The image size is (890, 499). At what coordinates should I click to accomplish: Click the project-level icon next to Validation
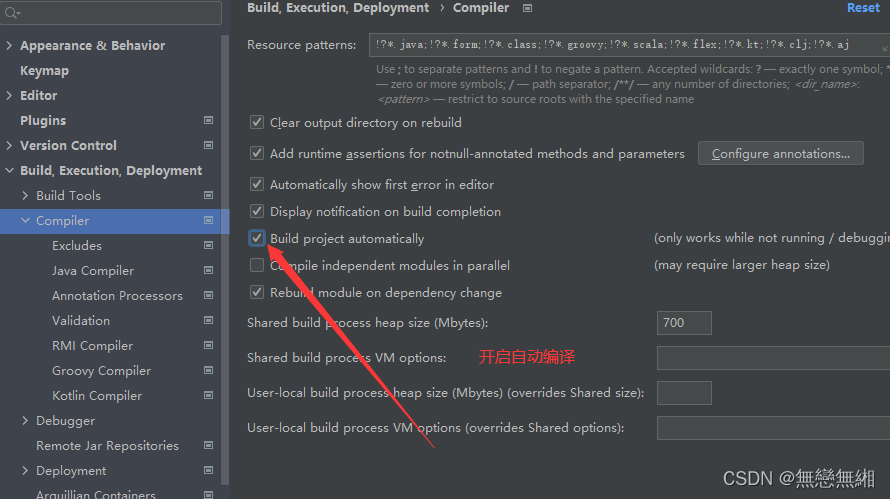coord(208,320)
